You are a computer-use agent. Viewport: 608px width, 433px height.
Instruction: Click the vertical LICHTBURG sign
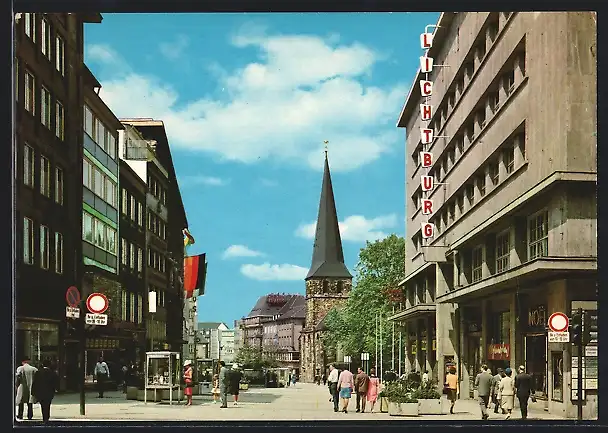427,136
